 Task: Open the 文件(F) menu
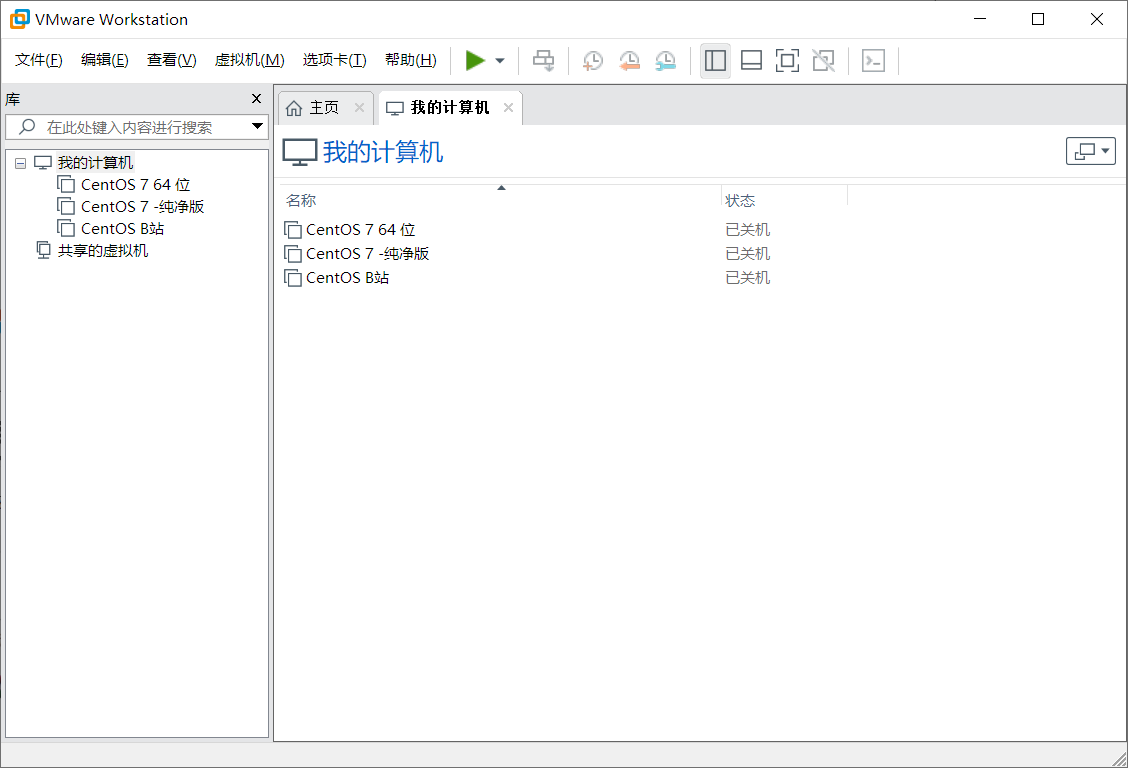pyautogui.click(x=39, y=60)
